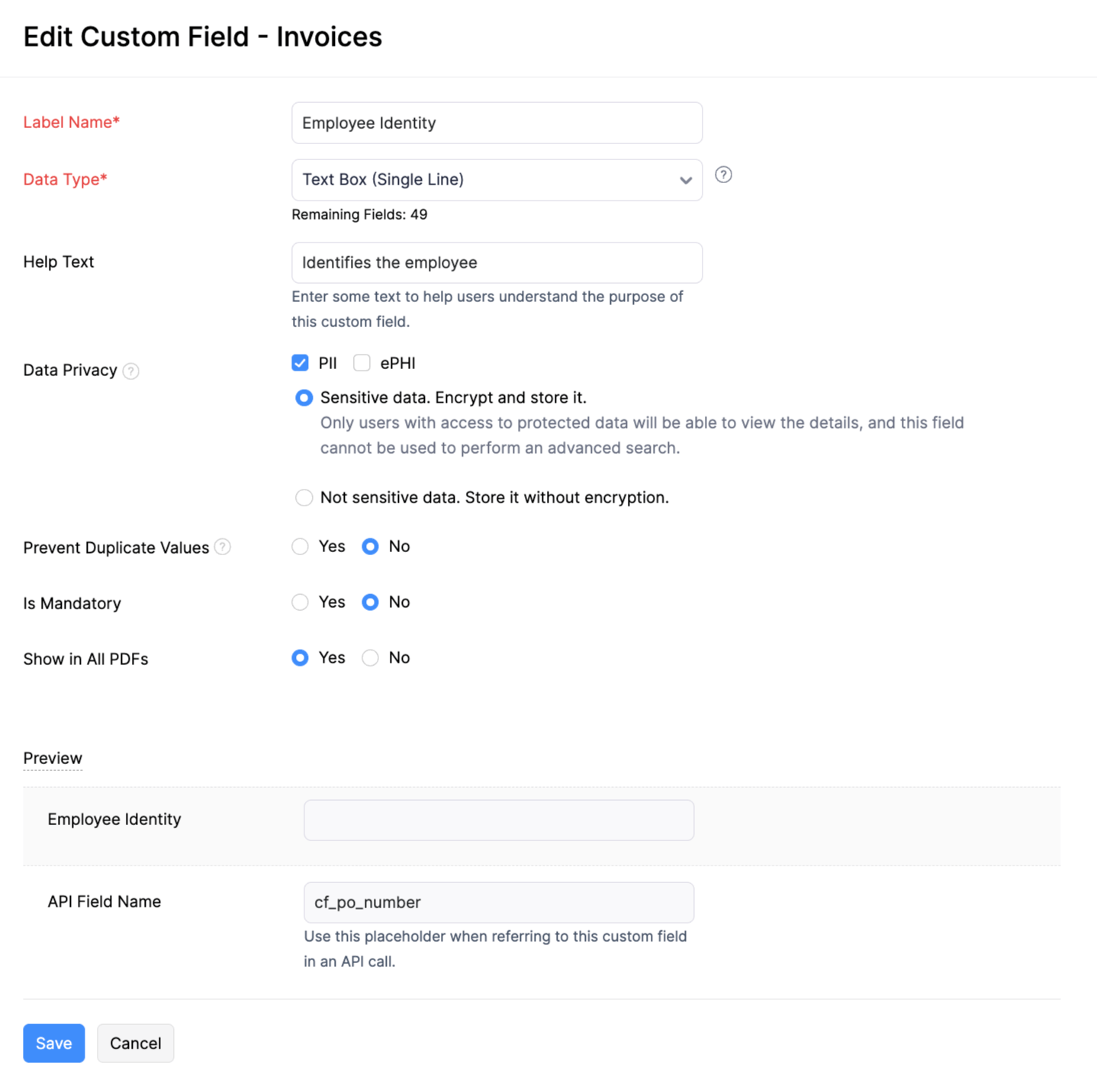Disable Show in All PDFs
The width and height of the screenshot is (1097, 1092).
pyautogui.click(x=371, y=657)
